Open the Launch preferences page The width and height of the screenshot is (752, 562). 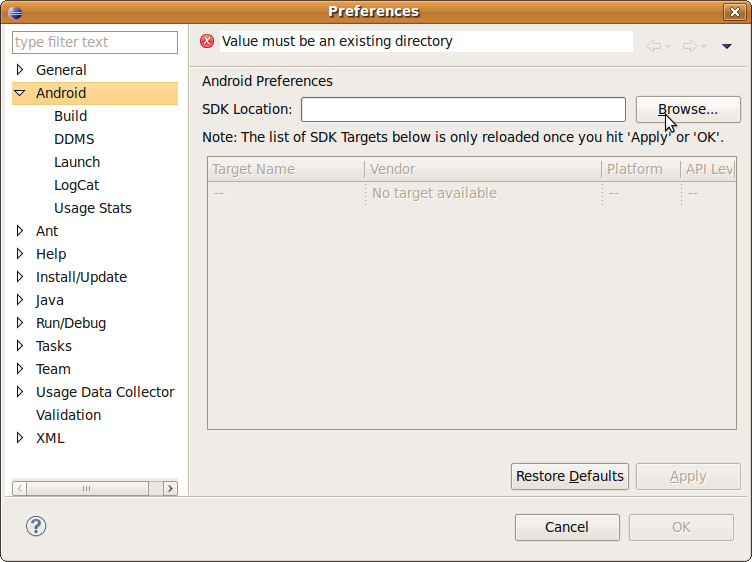click(x=77, y=162)
